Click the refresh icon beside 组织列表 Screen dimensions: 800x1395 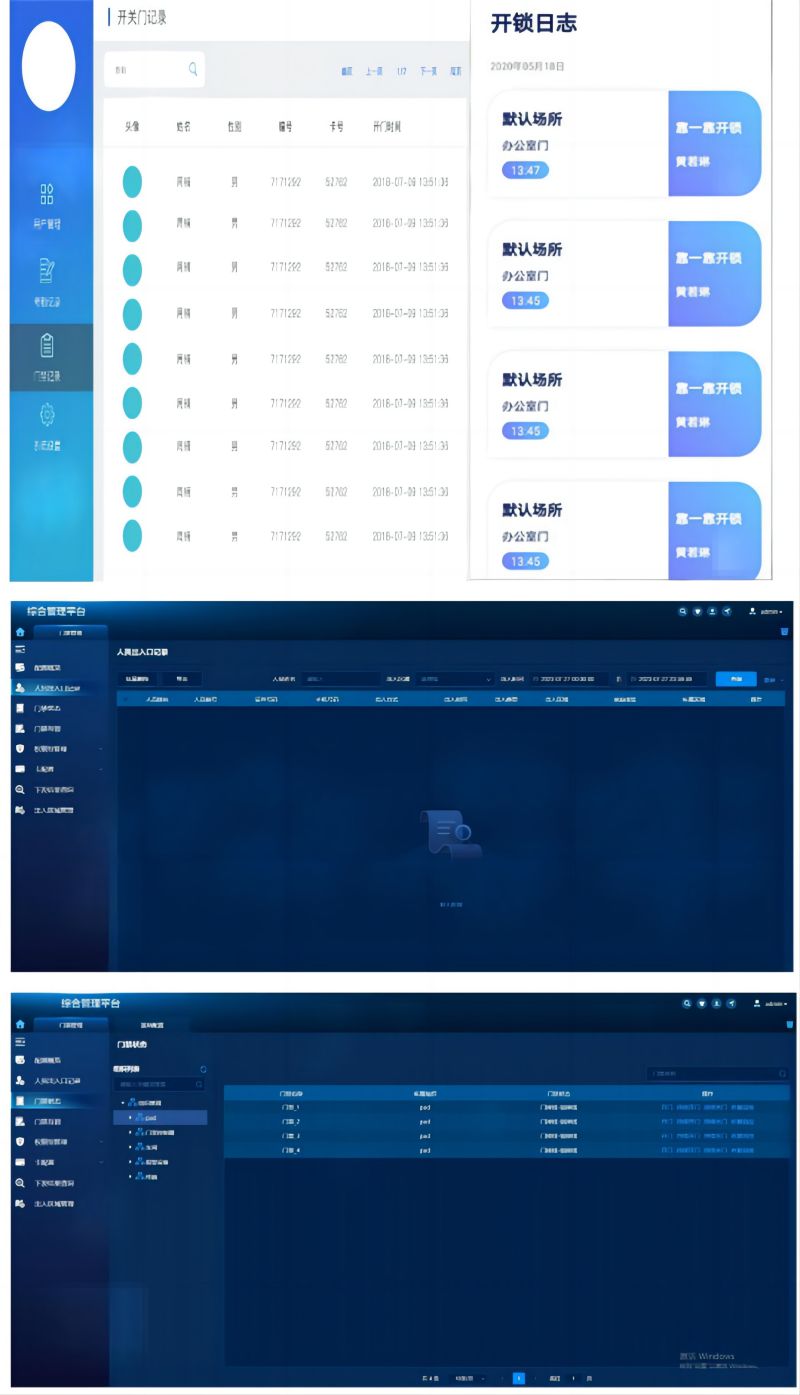click(x=203, y=1070)
